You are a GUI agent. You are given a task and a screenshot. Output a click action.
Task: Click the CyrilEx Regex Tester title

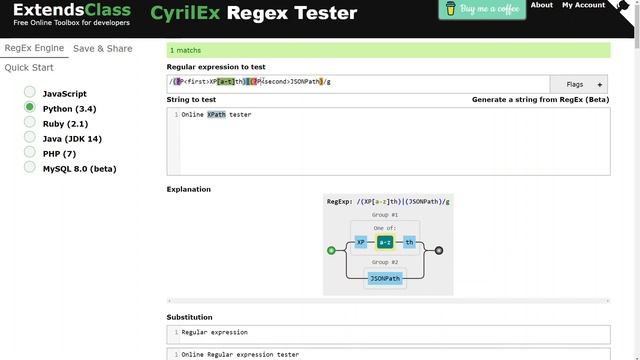coord(253,13)
